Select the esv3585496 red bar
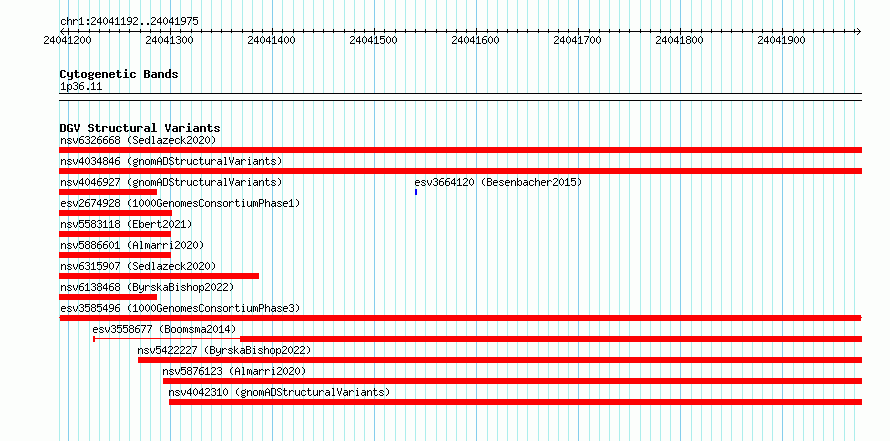 (x=460, y=318)
